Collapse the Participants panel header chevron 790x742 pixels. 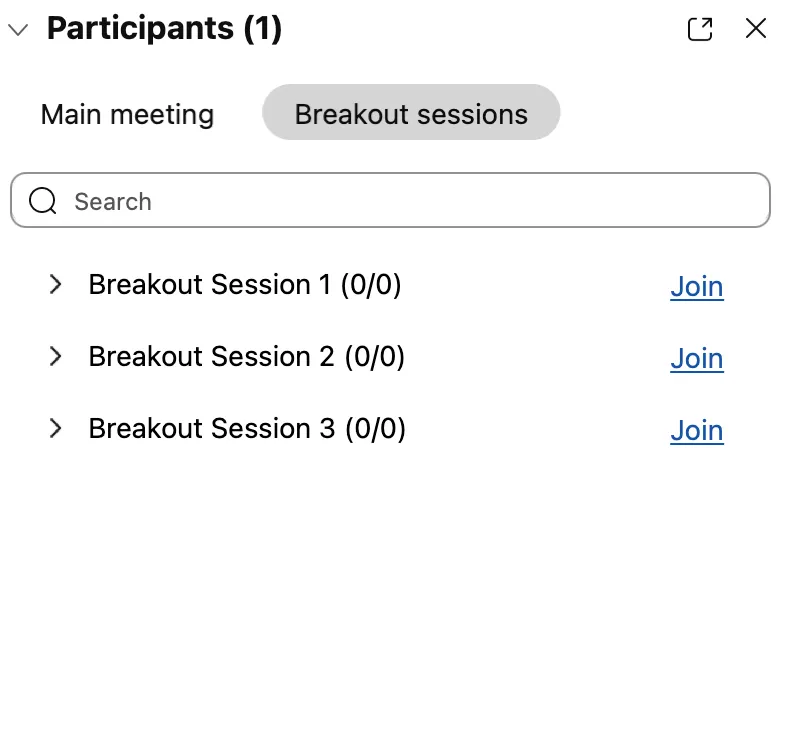point(18,30)
